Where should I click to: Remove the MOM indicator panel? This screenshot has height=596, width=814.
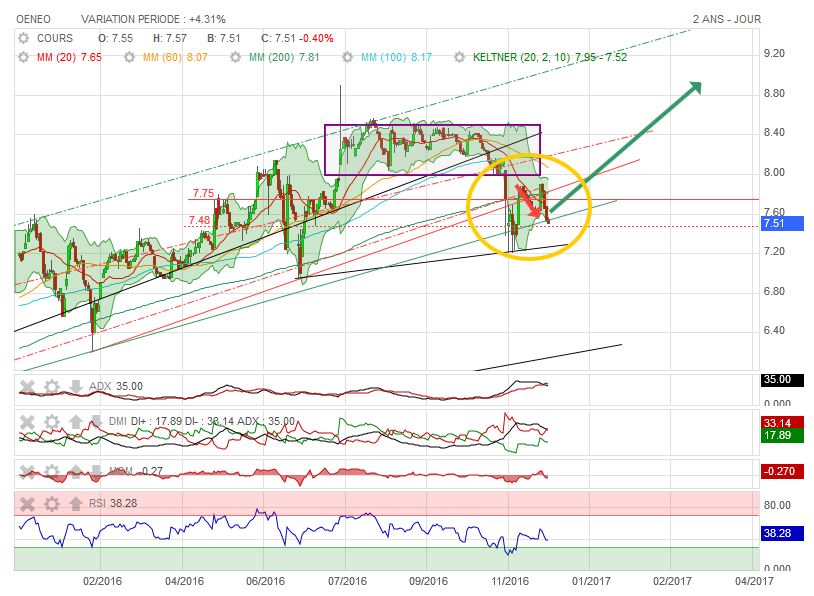point(27,472)
